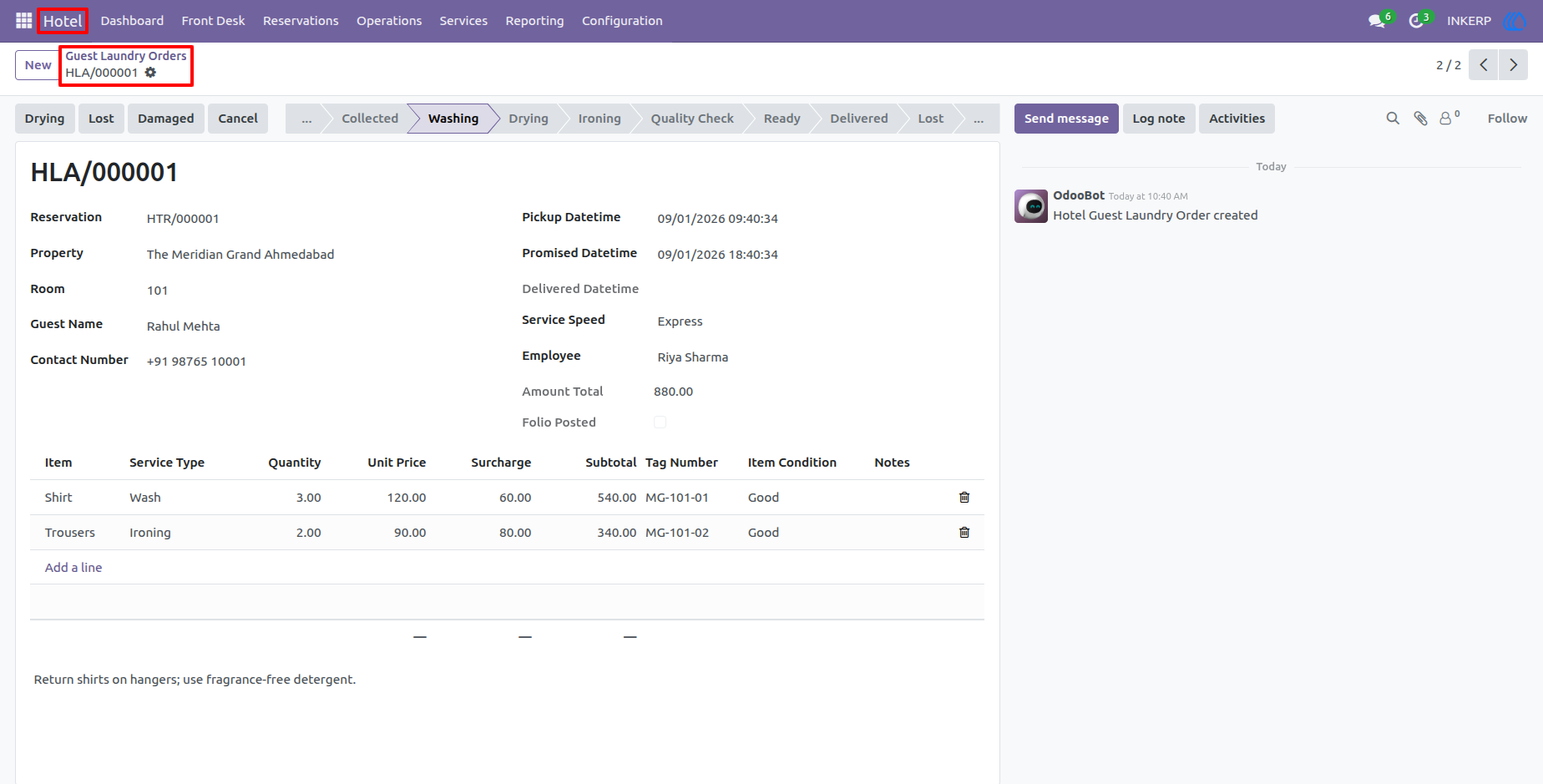Click the Drying action button
Image resolution: width=1543 pixels, height=784 pixels.
coord(44,119)
